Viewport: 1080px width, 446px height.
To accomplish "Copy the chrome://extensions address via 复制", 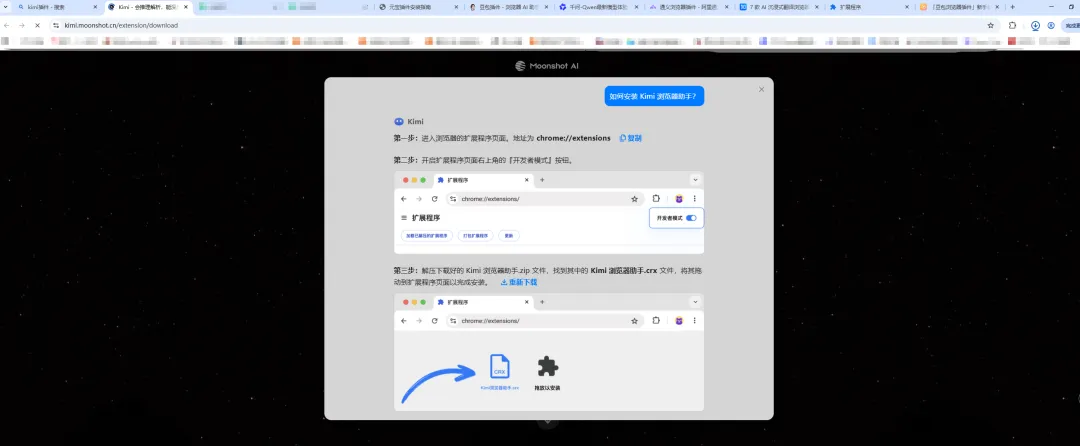I will click(631, 138).
